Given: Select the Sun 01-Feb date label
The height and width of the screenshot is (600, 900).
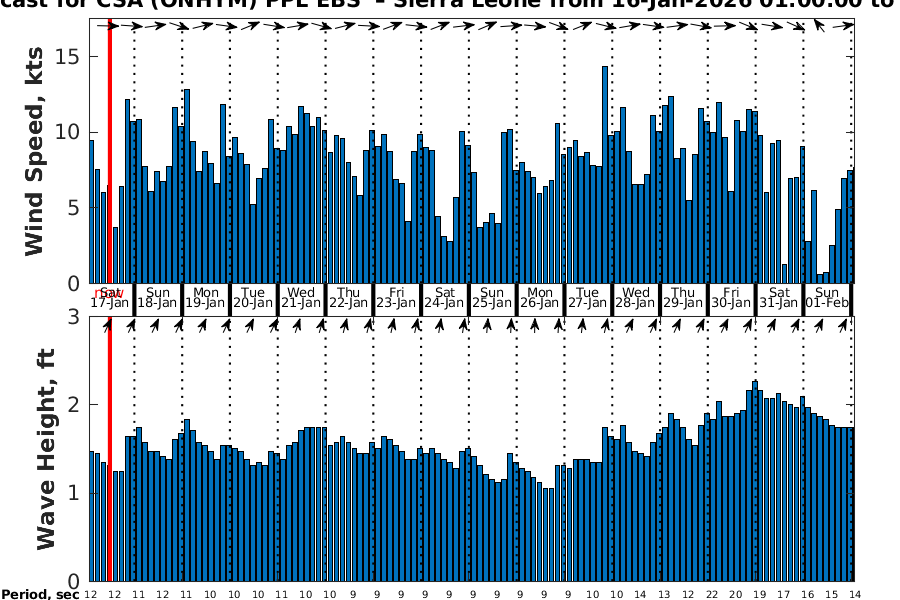Looking at the screenshot, I should coord(827,298).
